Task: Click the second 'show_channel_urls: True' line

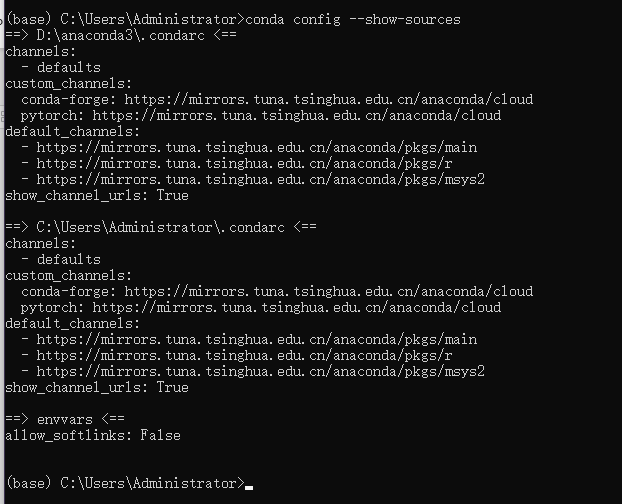Action: coord(97,387)
